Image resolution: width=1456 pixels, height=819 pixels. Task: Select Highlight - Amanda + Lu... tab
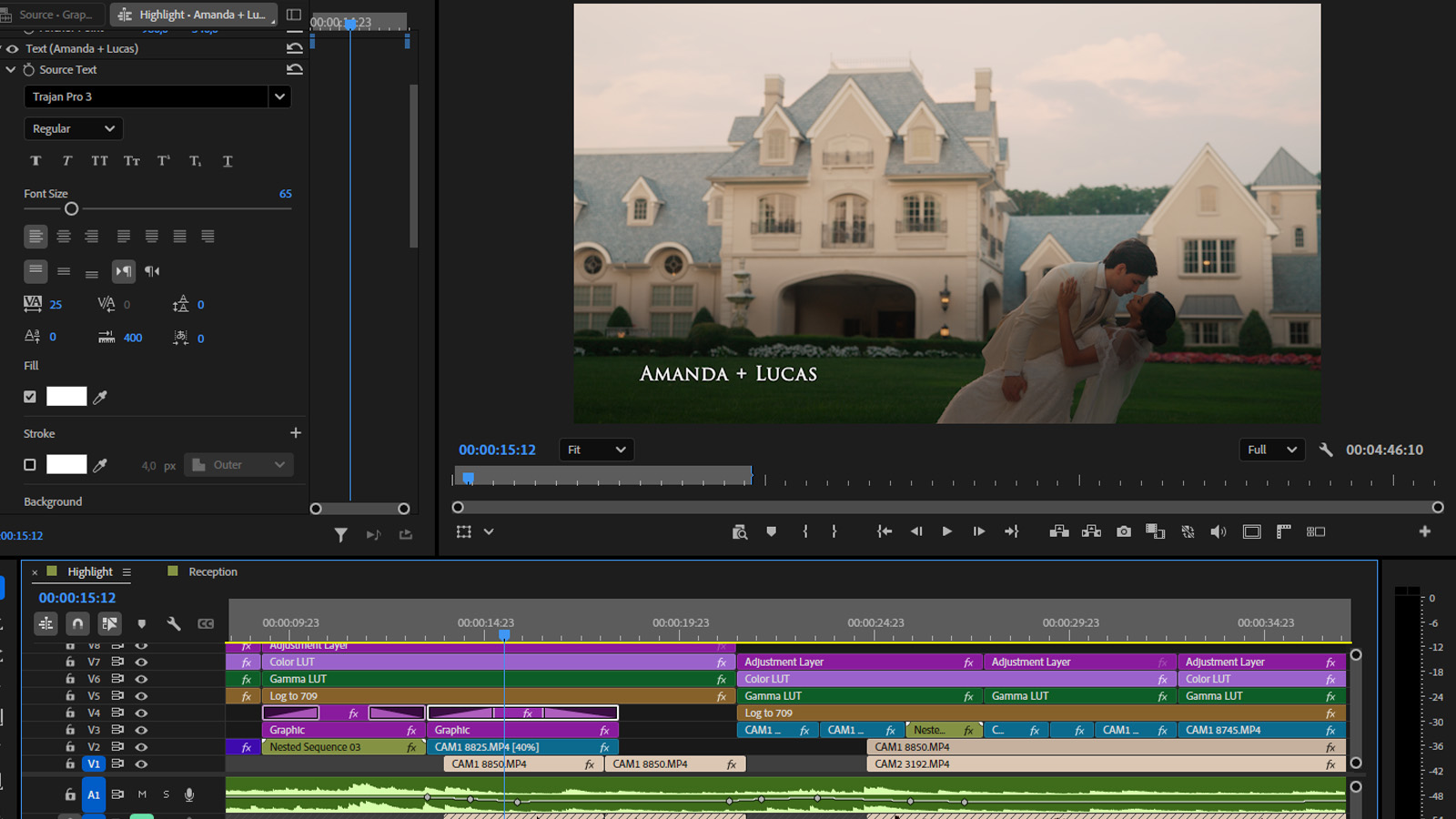coord(192,15)
